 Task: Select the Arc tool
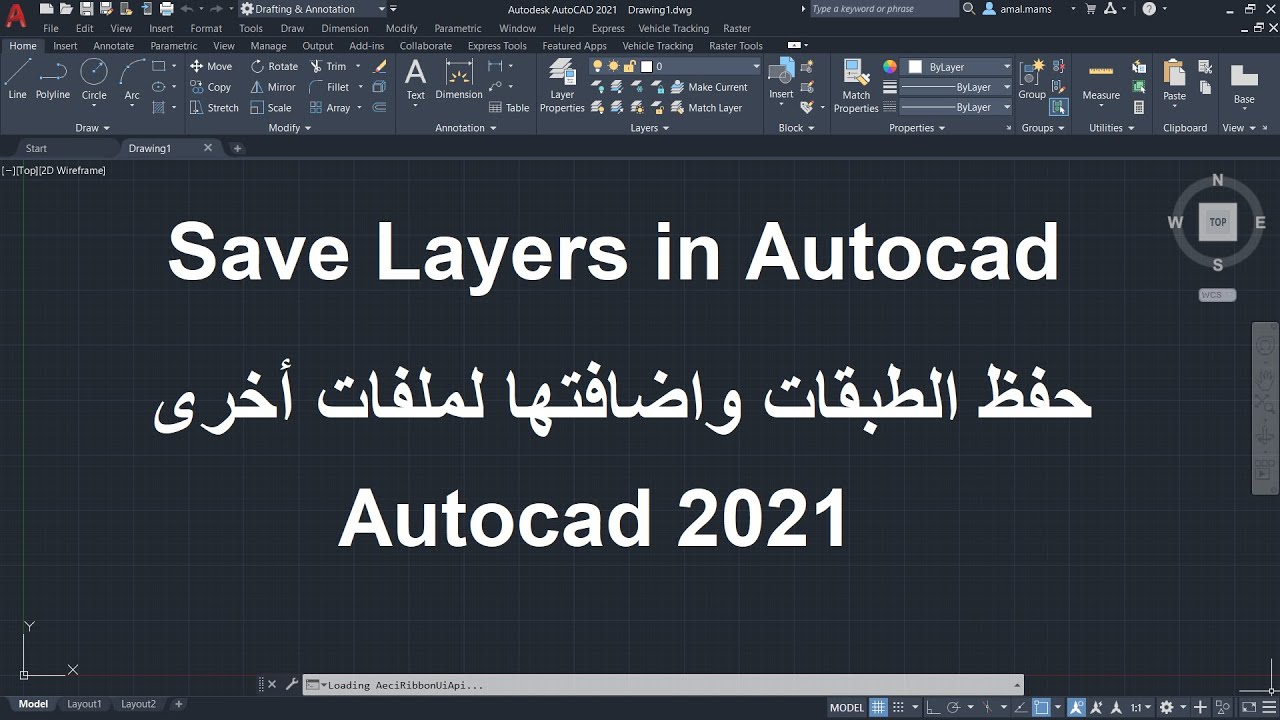[132, 80]
